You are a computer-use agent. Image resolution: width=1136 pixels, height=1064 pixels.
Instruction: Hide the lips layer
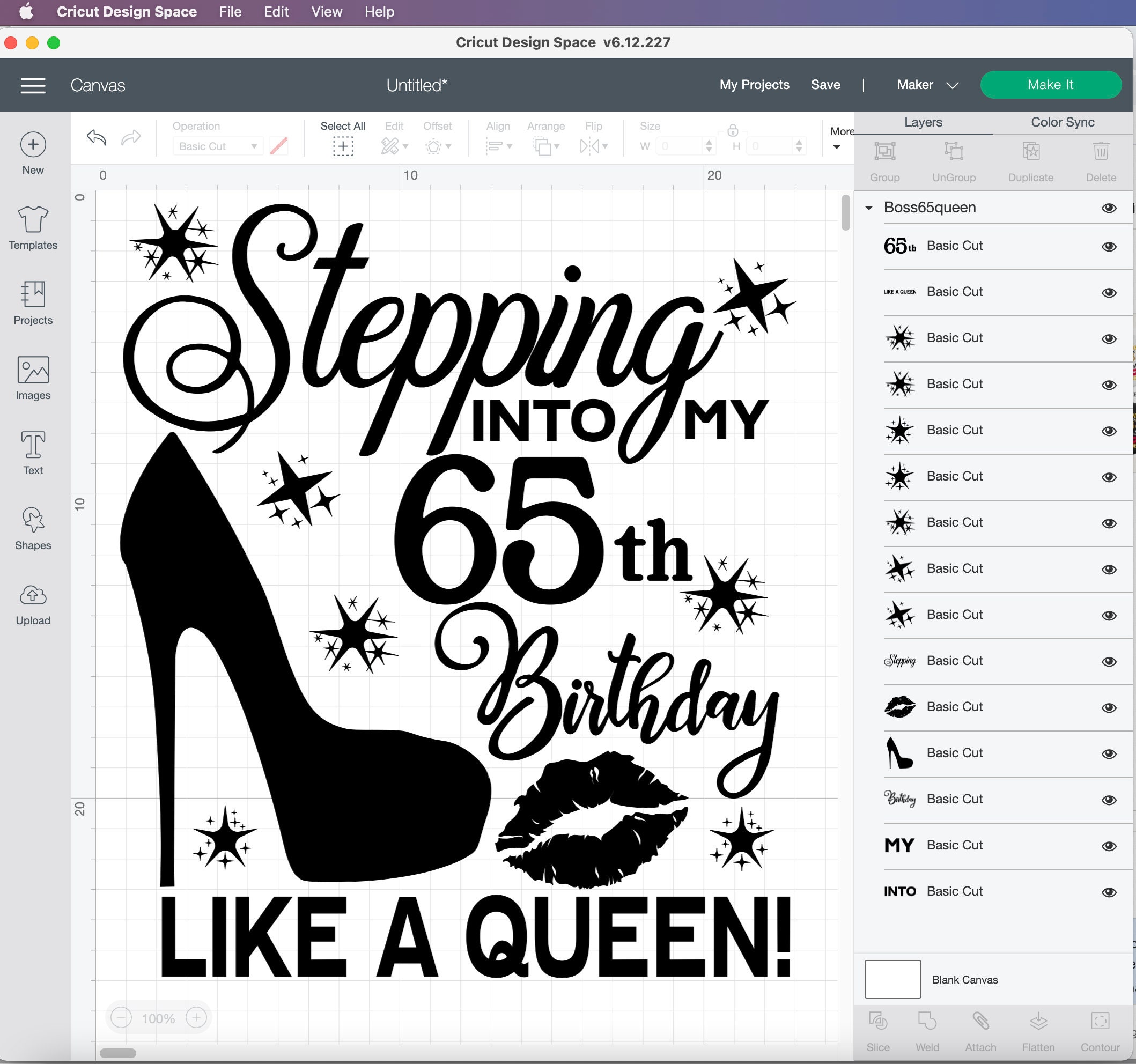pos(1109,708)
